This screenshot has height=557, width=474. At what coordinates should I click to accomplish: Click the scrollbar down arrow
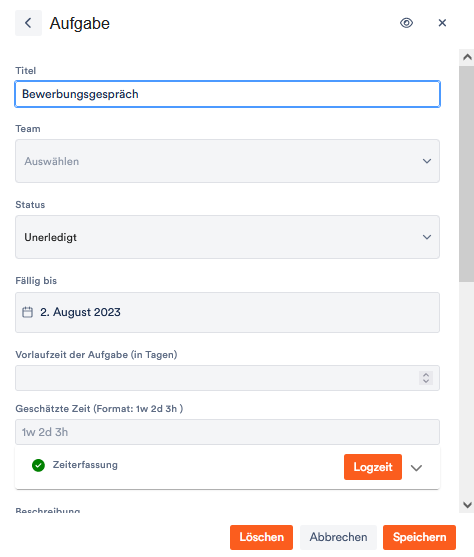pos(467,504)
